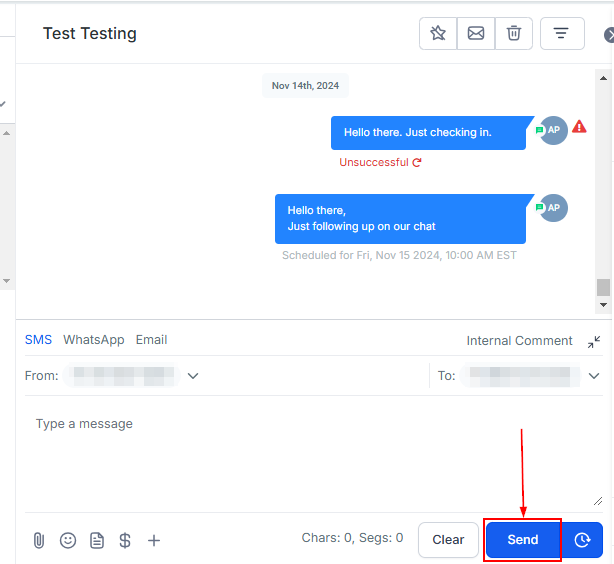The width and height of the screenshot is (614, 564).
Task: Click the conversation scrollbar up arrow
Action: [603, 78]
